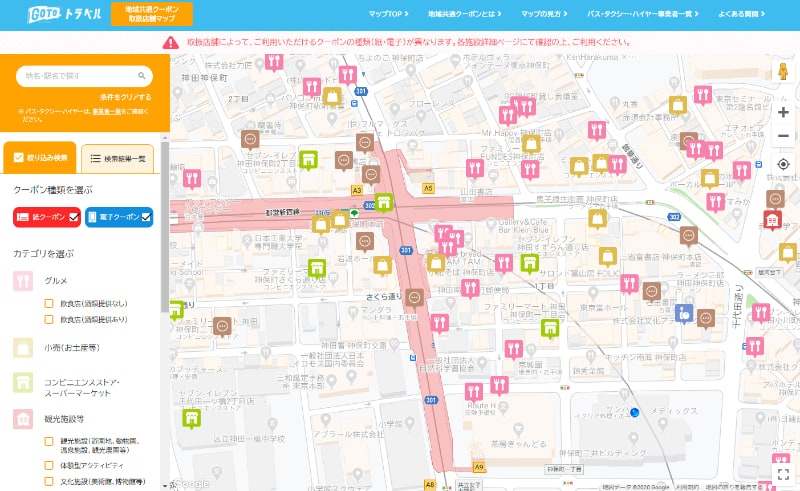Follow the 事業者一覧 link in the note
The image size is (800, 491).
(107, 111)
